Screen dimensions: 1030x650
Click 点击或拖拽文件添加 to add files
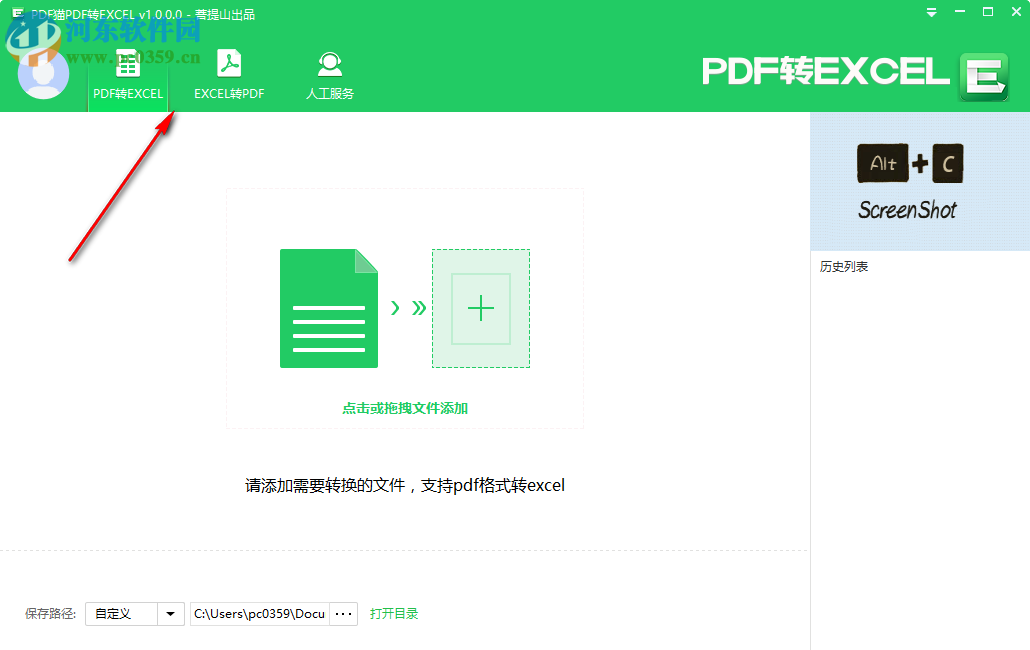tap(404, 408)
